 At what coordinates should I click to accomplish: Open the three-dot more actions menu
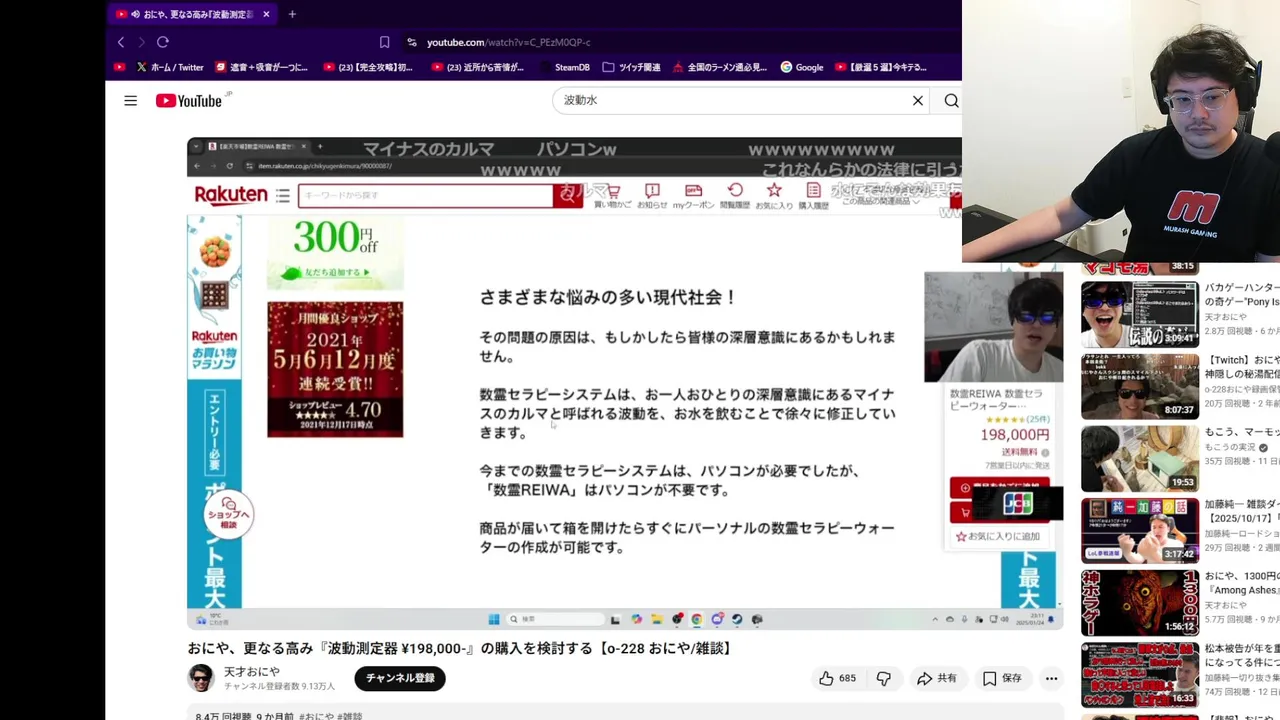(x=1051, y=678)
